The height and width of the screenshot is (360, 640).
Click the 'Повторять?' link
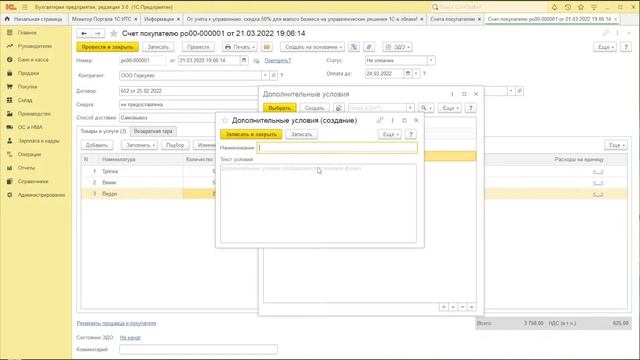(x=278, y=60)
